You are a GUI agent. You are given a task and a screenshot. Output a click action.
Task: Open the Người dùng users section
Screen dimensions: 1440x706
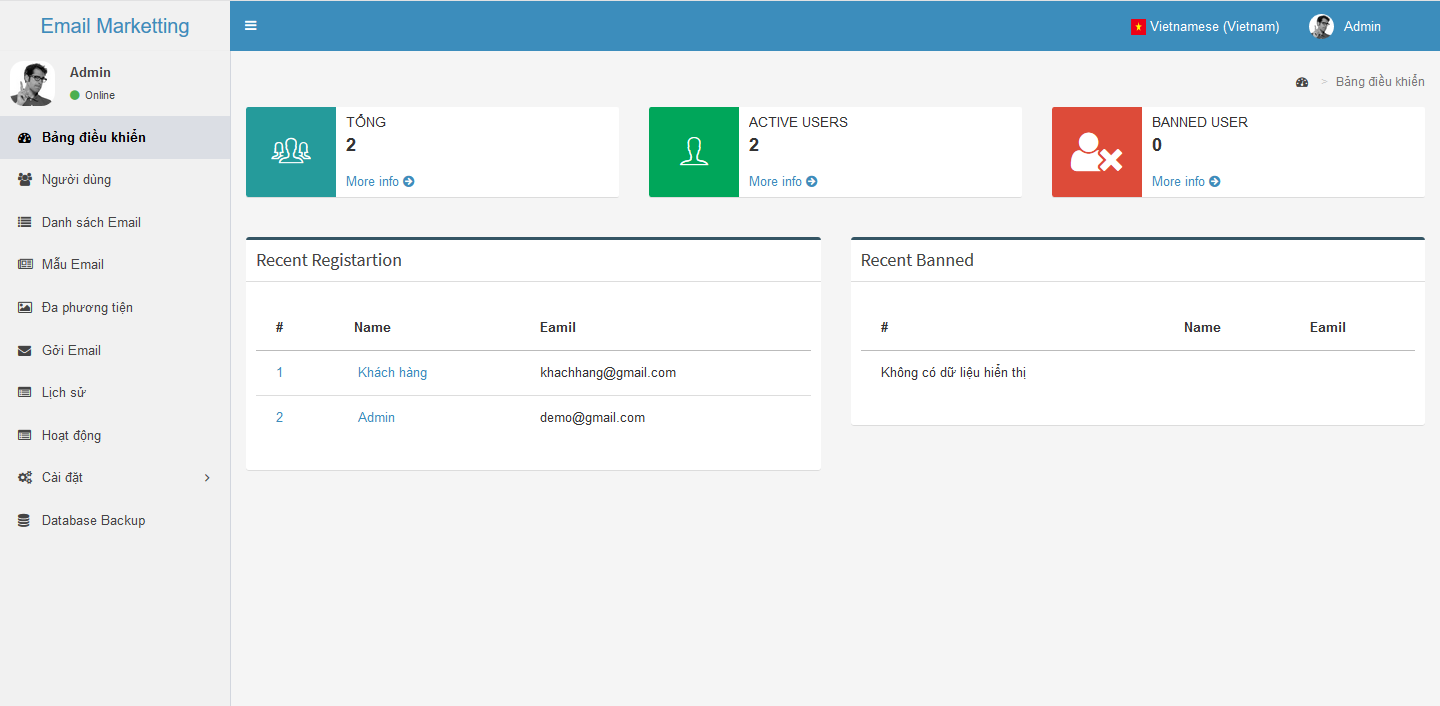[x=75, y=179]
